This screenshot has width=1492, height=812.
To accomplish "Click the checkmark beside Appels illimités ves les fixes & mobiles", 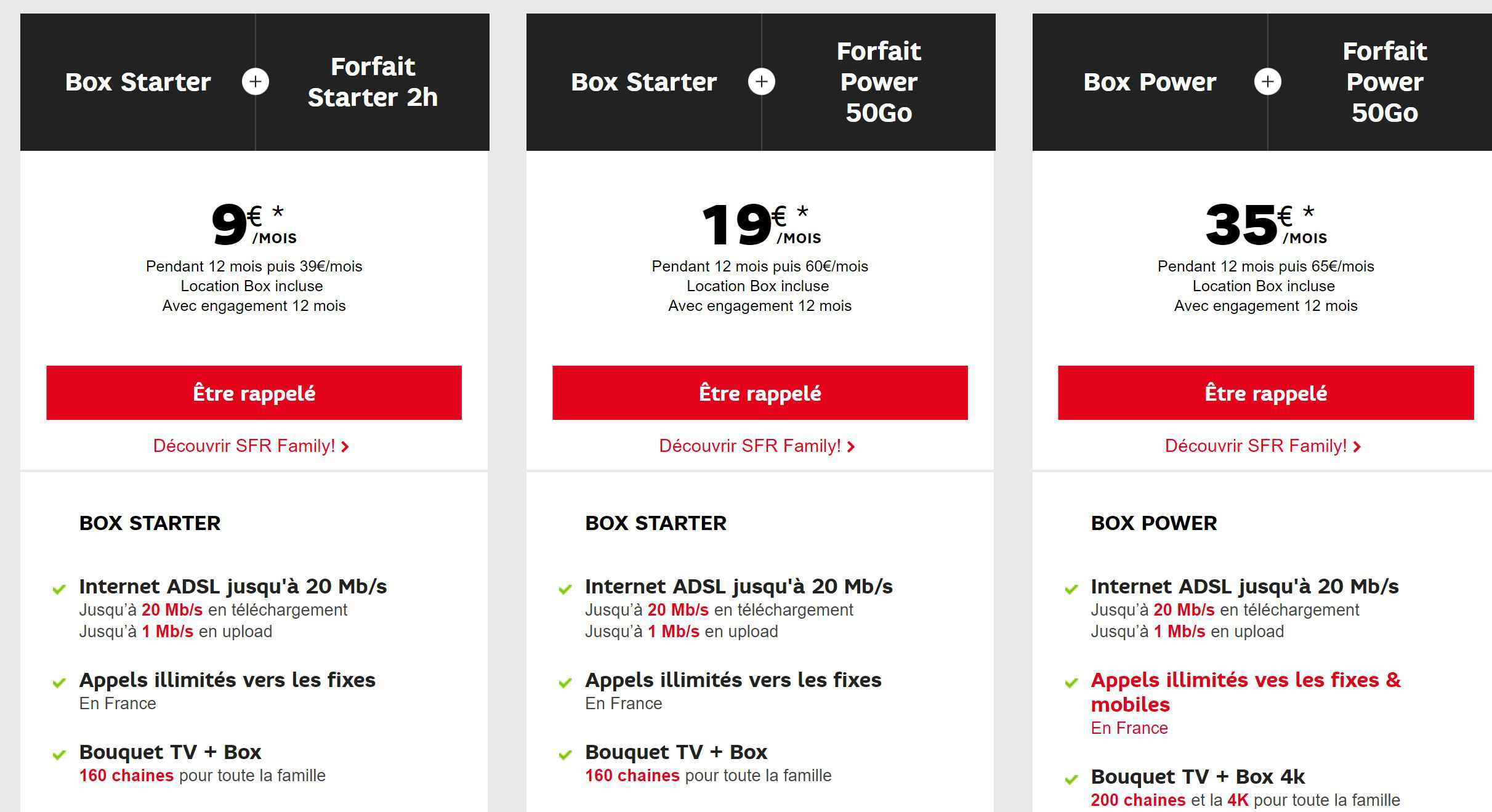I will 1071,683.
